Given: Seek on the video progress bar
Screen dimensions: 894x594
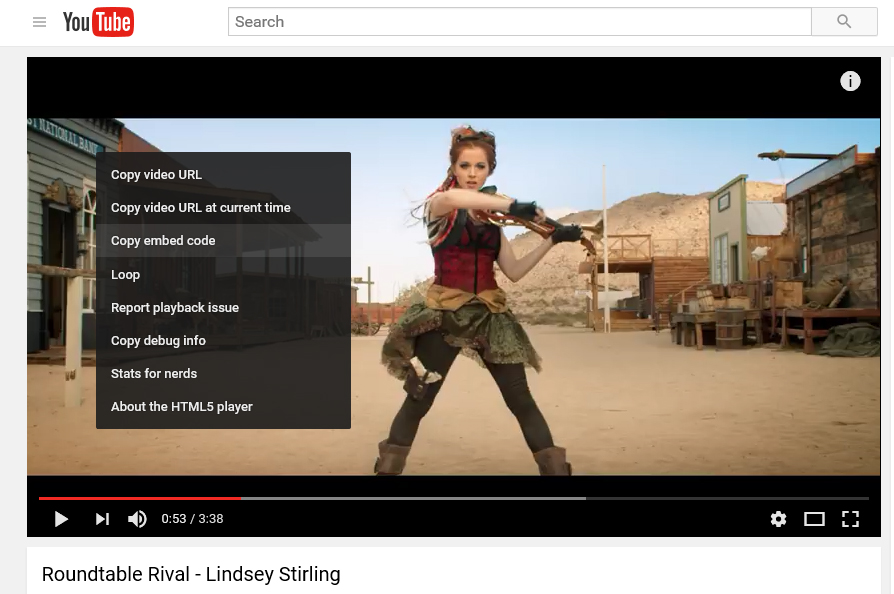Looking at the screenshot, I should (x=454, y=498).
